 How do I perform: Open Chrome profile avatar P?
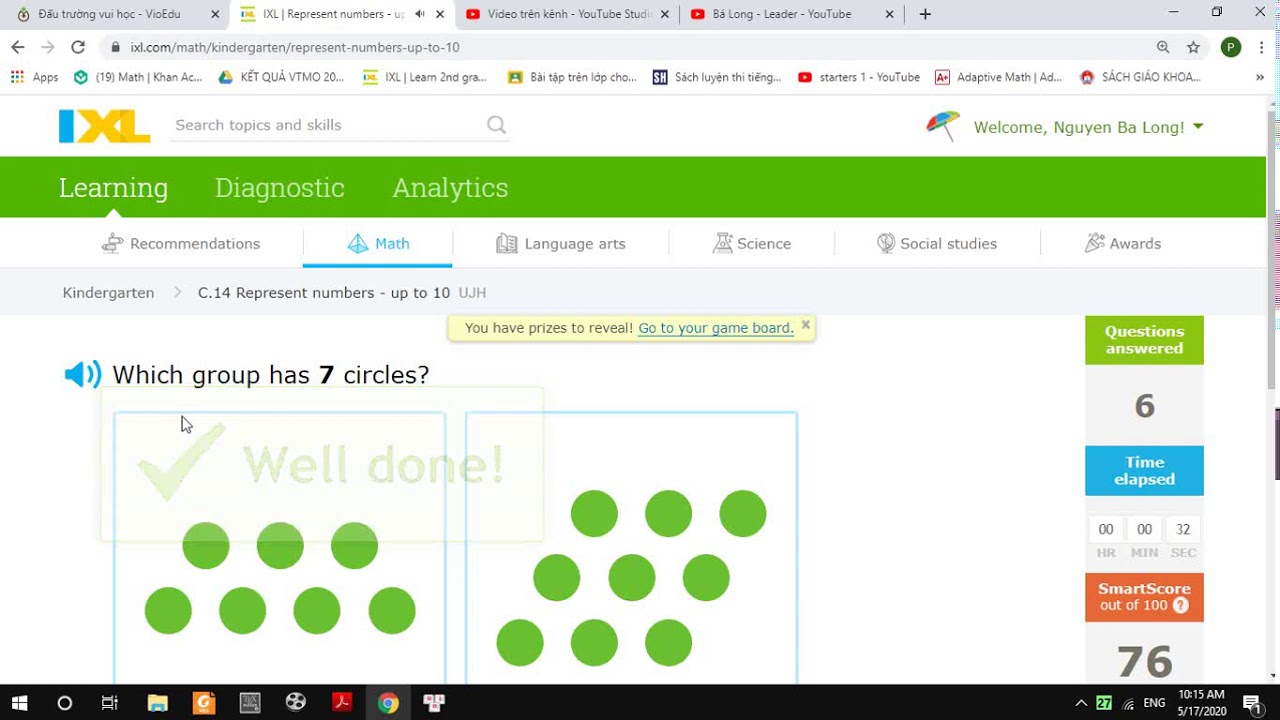click(x=1231, y=47)
